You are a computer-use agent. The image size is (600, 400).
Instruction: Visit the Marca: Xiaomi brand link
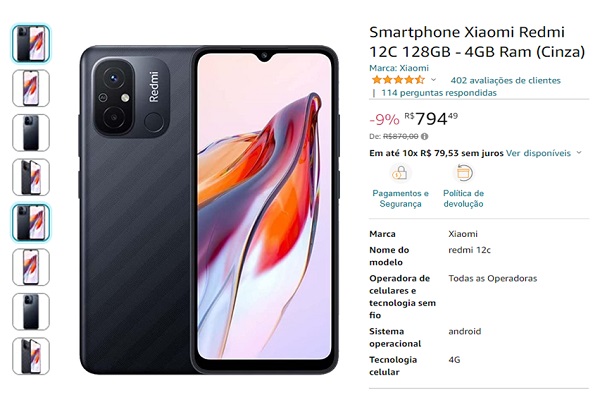point(399,68)
